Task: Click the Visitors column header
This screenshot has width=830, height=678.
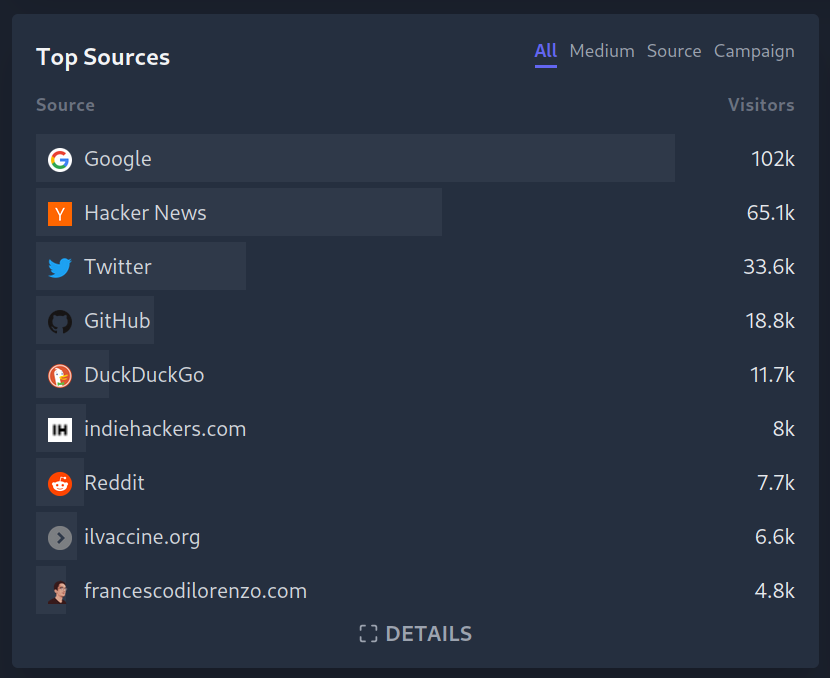Action: 761,105
